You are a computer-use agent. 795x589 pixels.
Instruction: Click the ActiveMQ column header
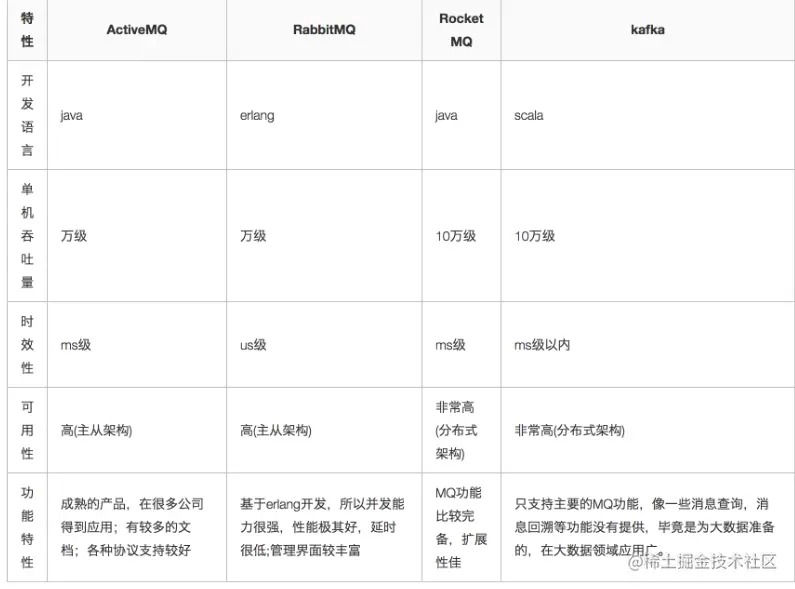tap(137, 30)
